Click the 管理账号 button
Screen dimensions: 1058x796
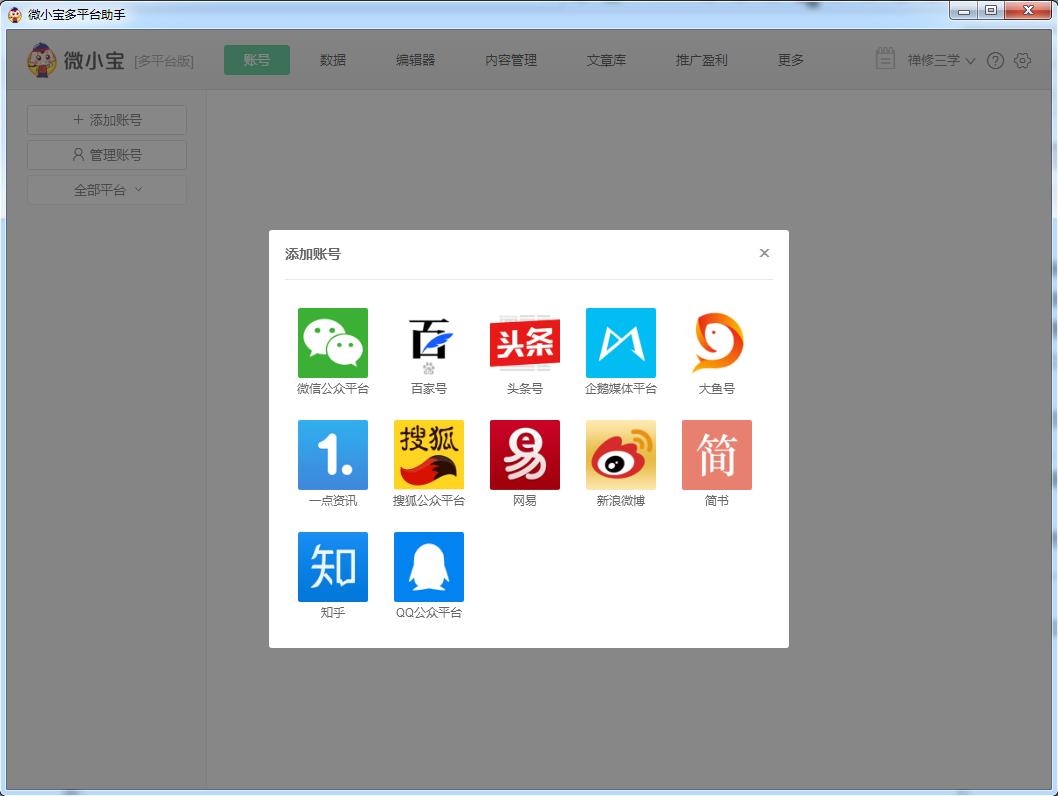pos(107,155)
